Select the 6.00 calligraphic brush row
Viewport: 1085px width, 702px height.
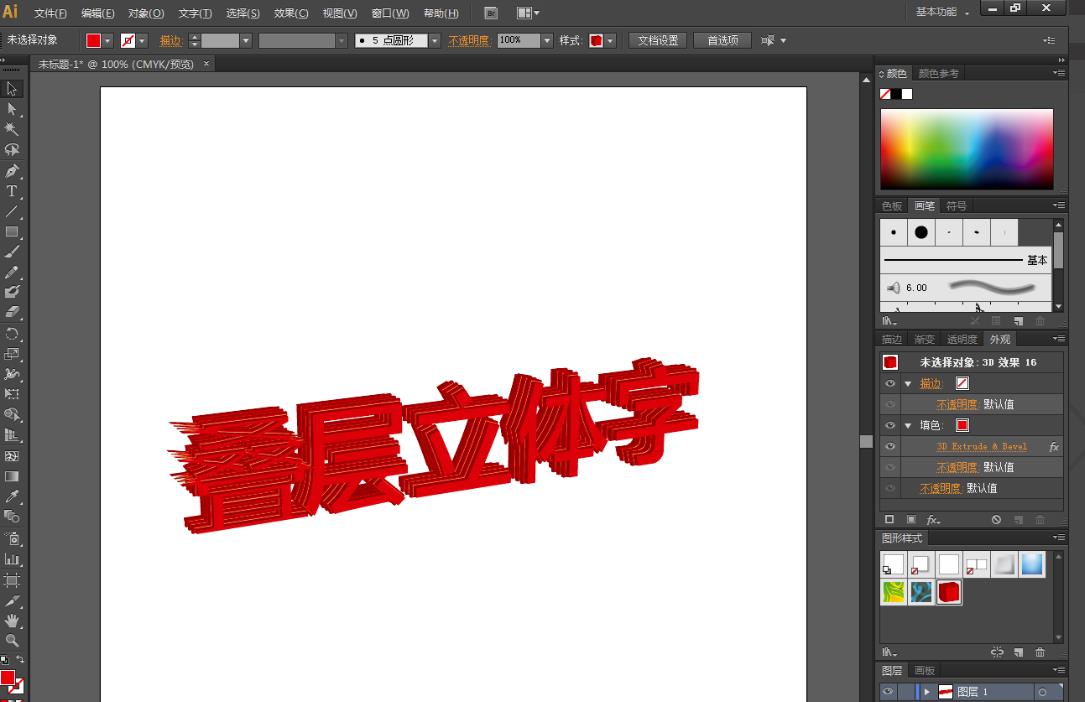965,287
